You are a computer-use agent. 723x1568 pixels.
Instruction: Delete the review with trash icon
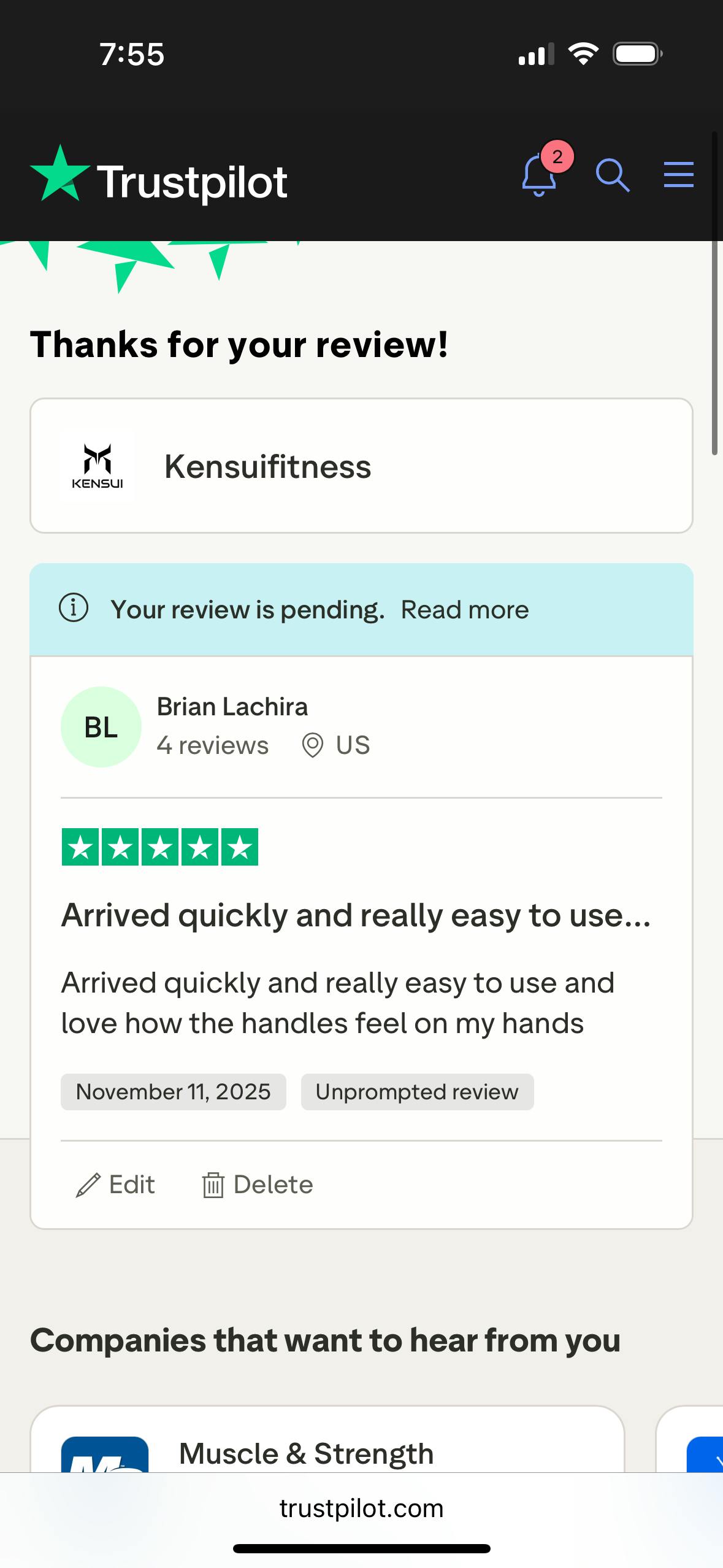pos(258,1185)
